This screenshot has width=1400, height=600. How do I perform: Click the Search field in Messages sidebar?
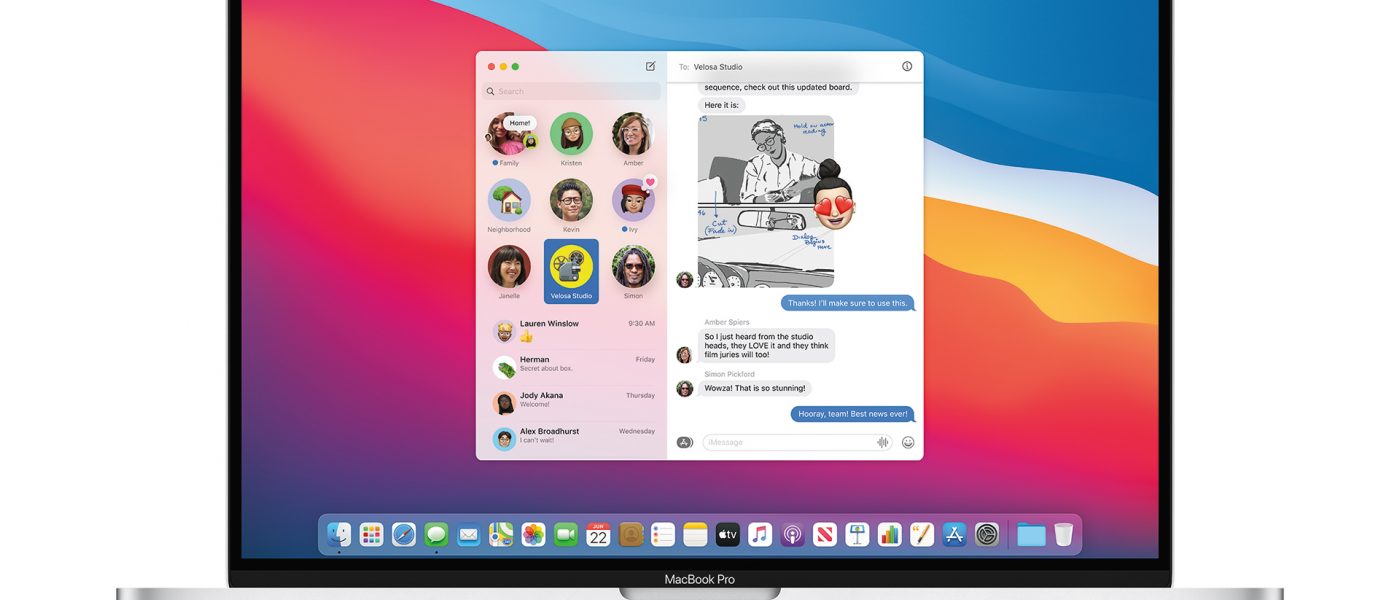click(x=571, y=91)
